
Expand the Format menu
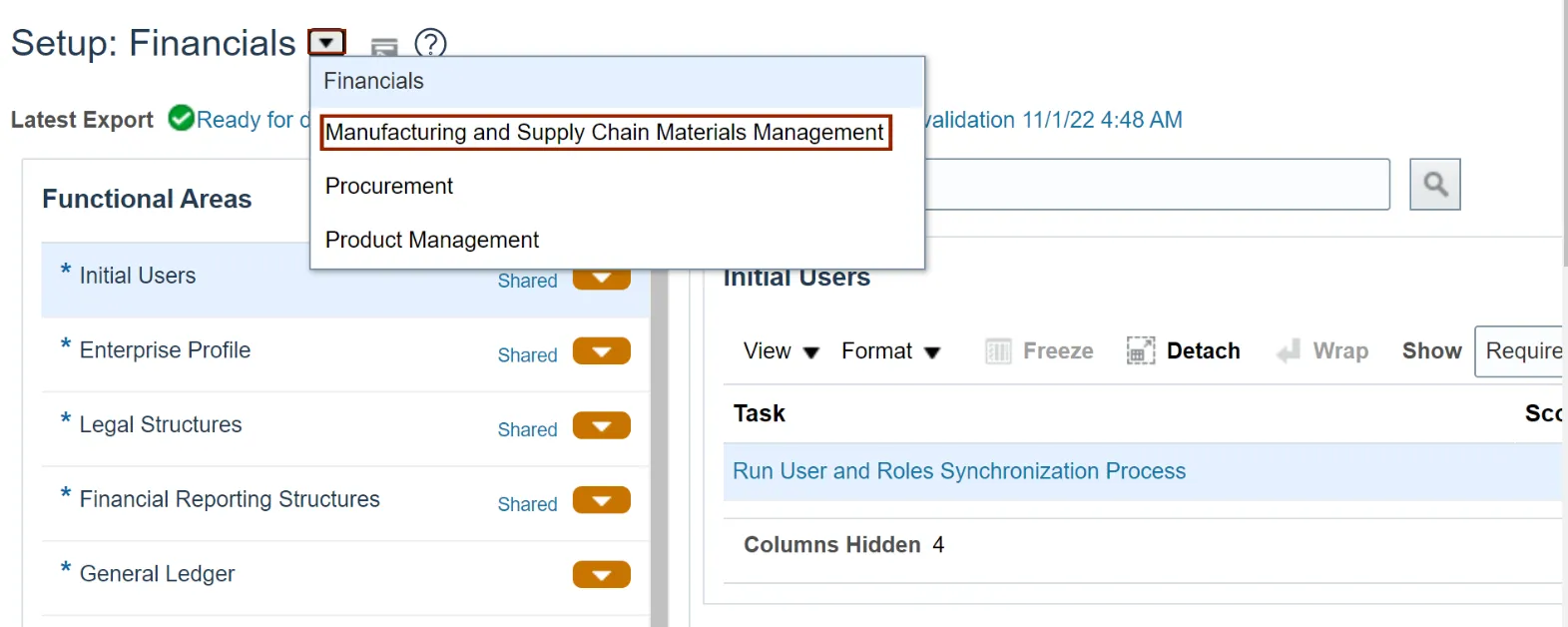(891, 351)
